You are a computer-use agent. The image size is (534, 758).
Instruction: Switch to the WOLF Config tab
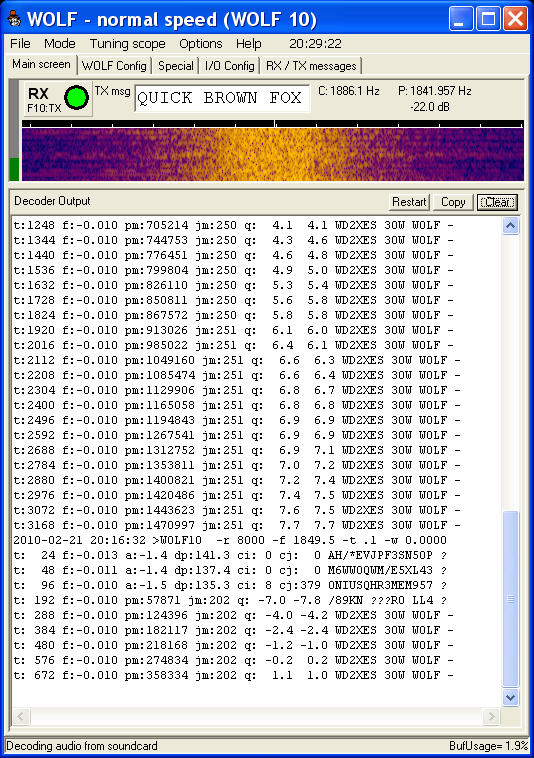click(114, 66)
